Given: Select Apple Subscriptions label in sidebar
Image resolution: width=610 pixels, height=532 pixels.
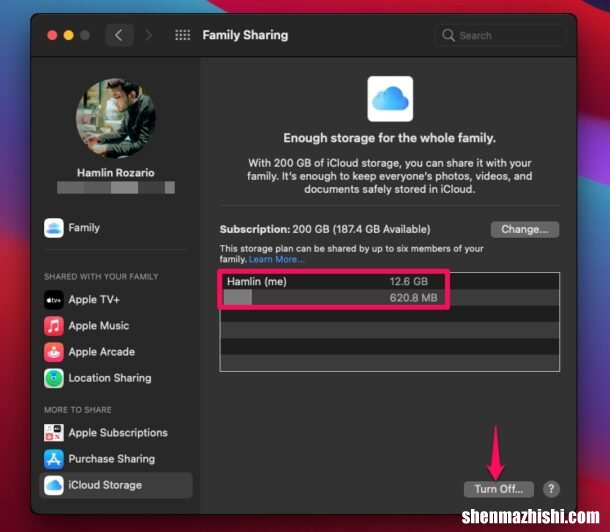Looking at the screenshot, I should 118,433.
